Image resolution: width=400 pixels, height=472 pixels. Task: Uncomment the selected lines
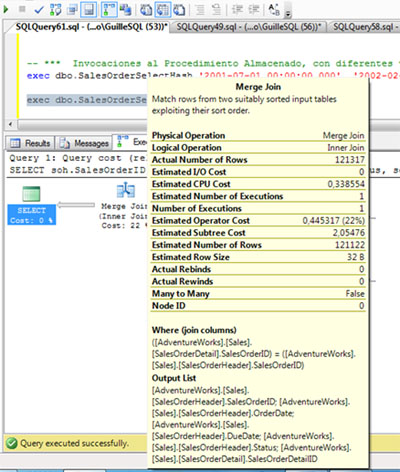point(217,10)
